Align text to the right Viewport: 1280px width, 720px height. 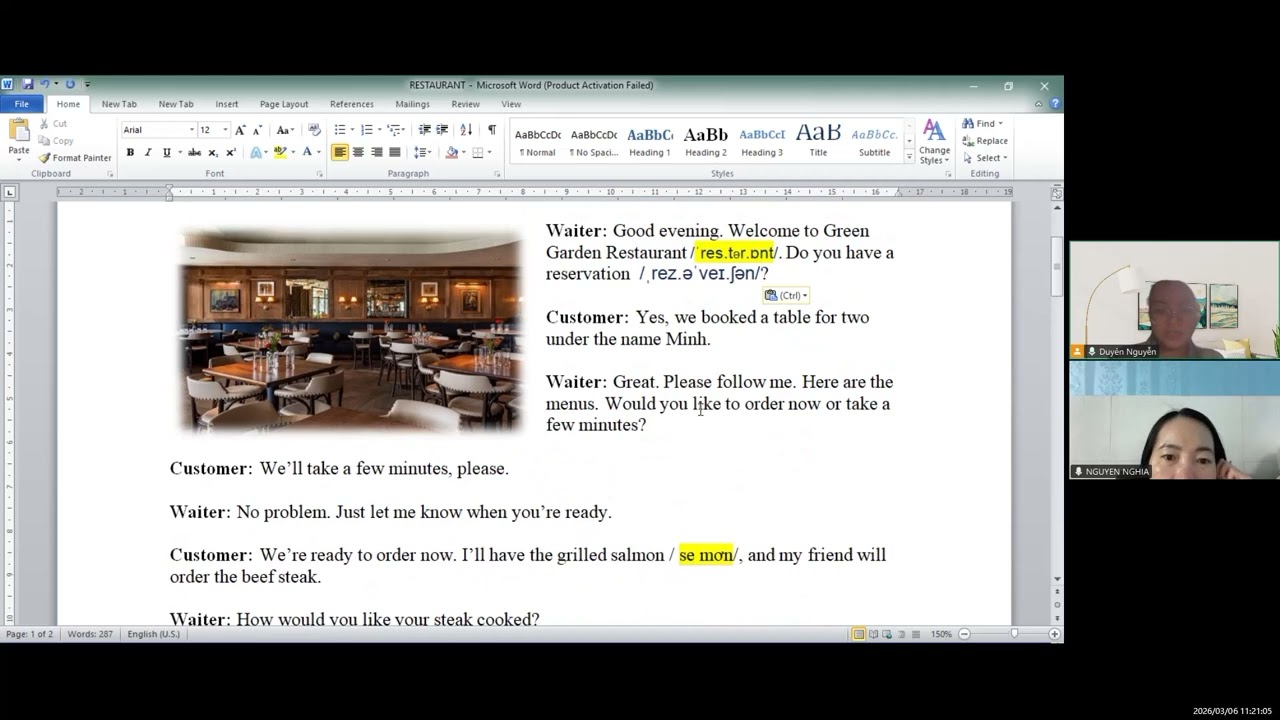(x=376, y=152)
